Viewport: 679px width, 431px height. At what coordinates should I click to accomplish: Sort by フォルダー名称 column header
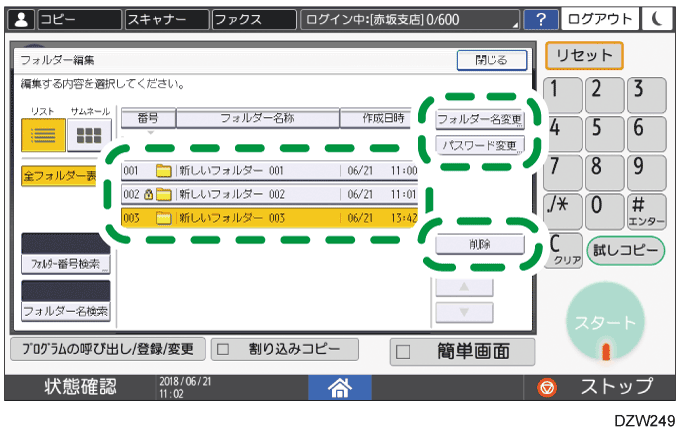click(258, 118)
